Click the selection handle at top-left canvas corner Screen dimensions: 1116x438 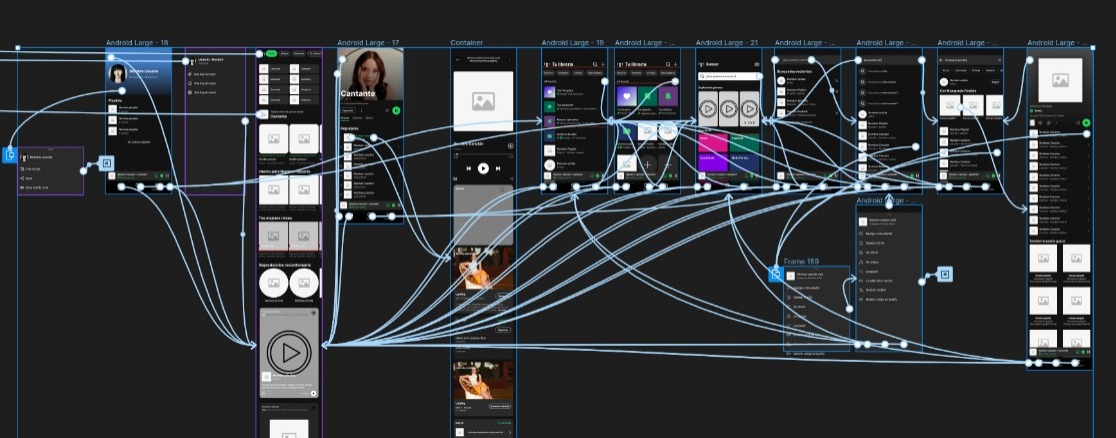click(x=17, y=48)
